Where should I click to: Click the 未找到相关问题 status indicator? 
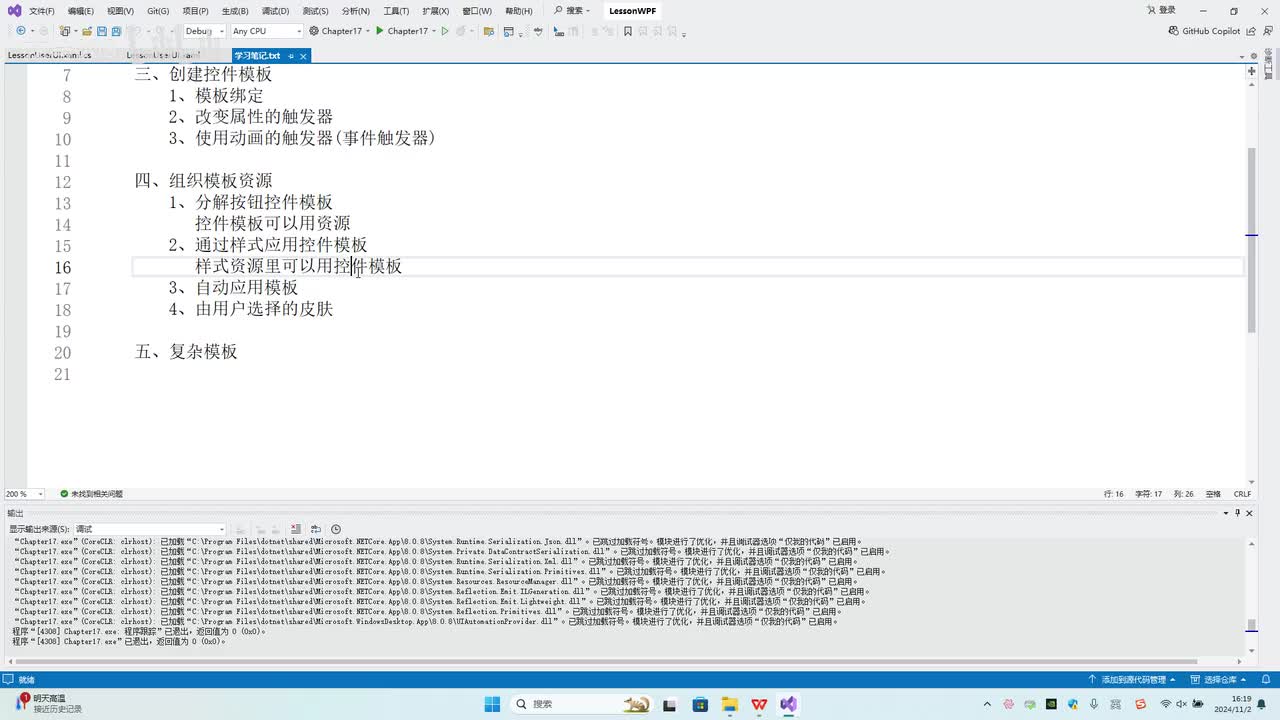point(91,494)
